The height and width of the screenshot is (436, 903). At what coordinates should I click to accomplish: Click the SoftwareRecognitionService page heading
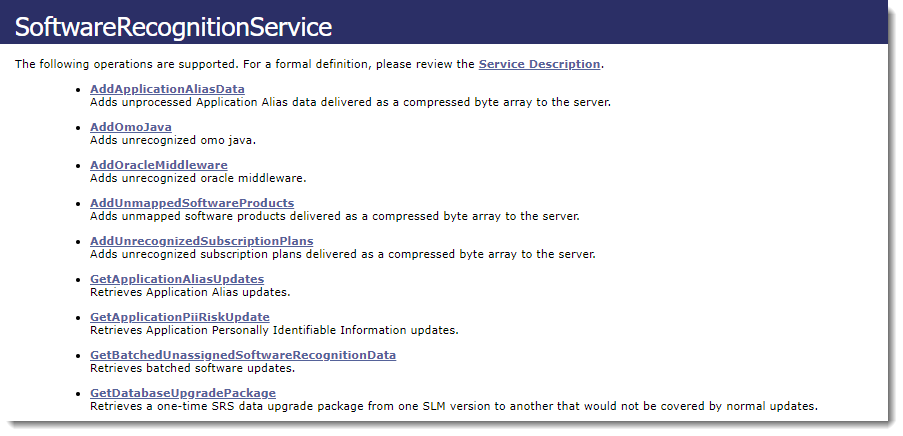pos(173,27)
